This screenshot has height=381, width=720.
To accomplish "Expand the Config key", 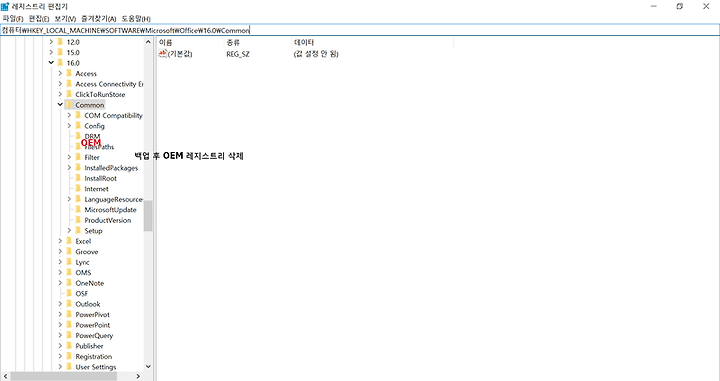I will [69, 126].
